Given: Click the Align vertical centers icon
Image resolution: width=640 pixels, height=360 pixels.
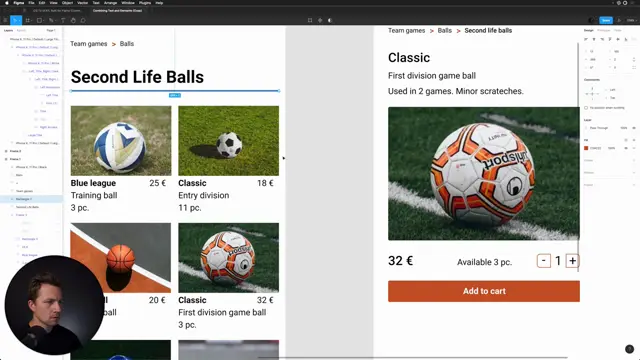Looking at the screenshot, I should click(618, 39).
